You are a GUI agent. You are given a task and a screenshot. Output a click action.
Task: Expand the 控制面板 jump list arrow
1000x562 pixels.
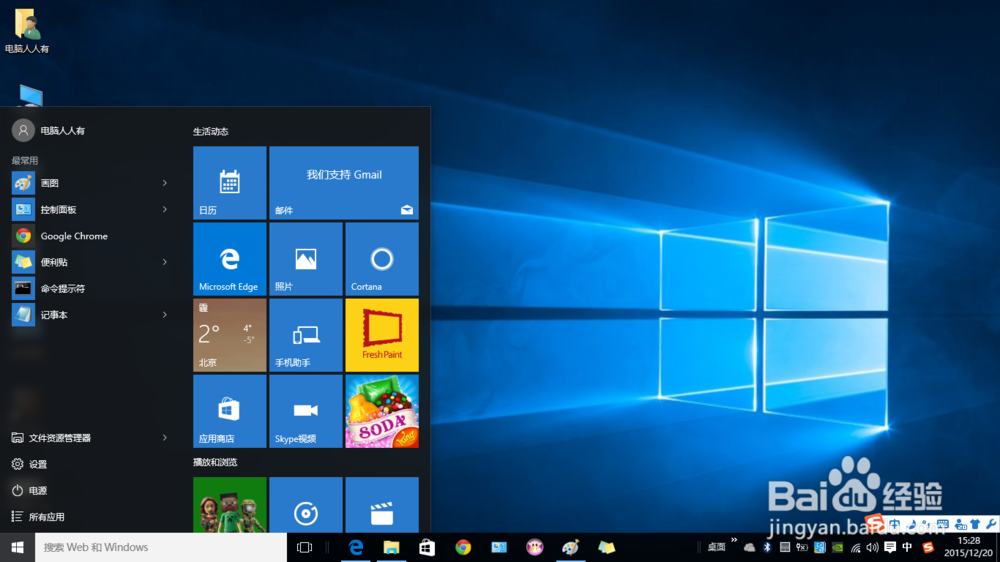165,209
